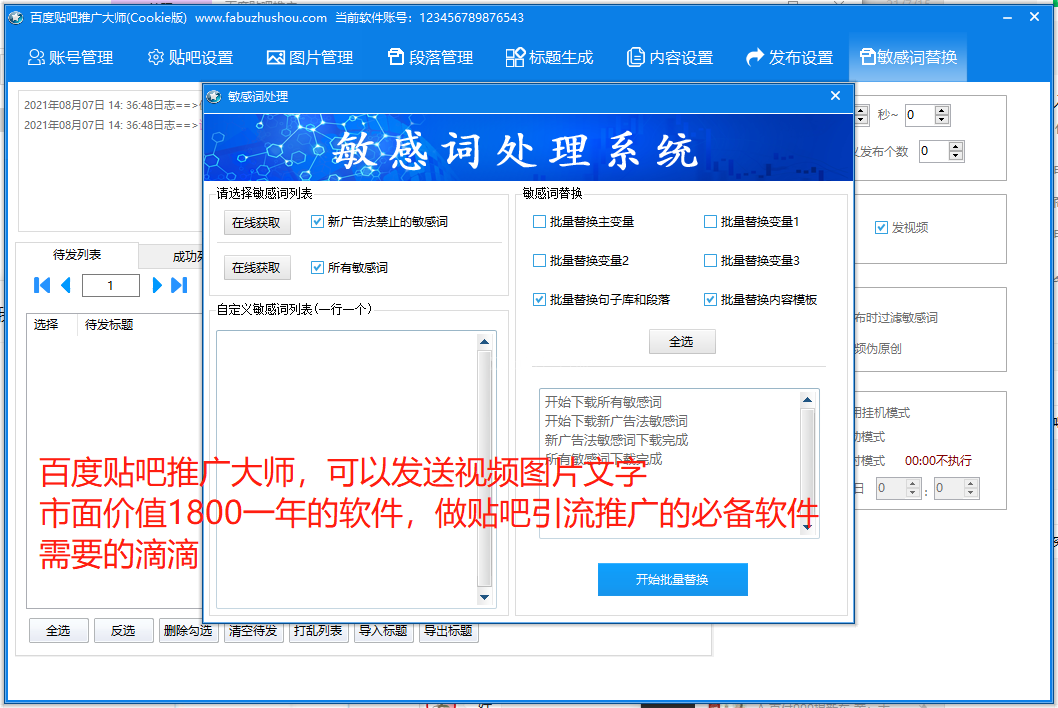Toggle the 发视频 checkbox
Viewport: 1058px width, 708px height.
[881, 227]
